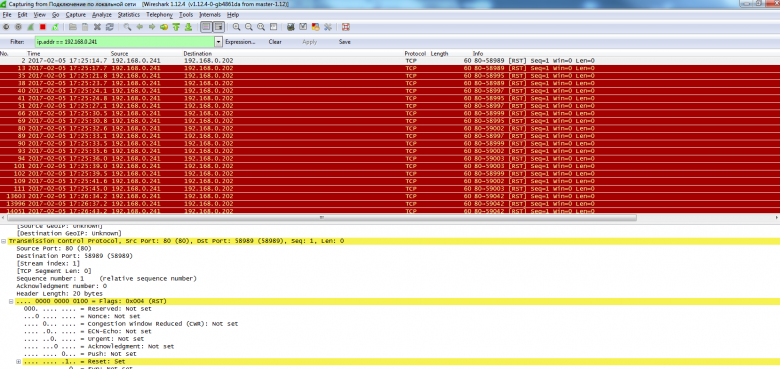Image resolution: width=780 pixels, height=369 pixels.
Task: Edit display filters from toolbar
Action: click(303, 27)
